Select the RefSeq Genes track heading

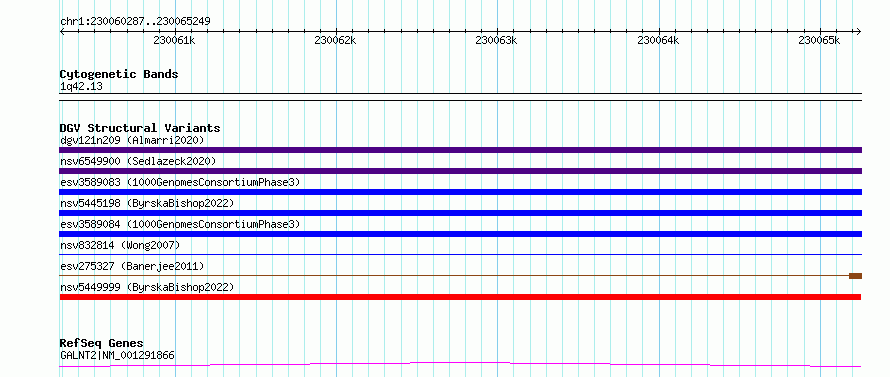[102, 344]
